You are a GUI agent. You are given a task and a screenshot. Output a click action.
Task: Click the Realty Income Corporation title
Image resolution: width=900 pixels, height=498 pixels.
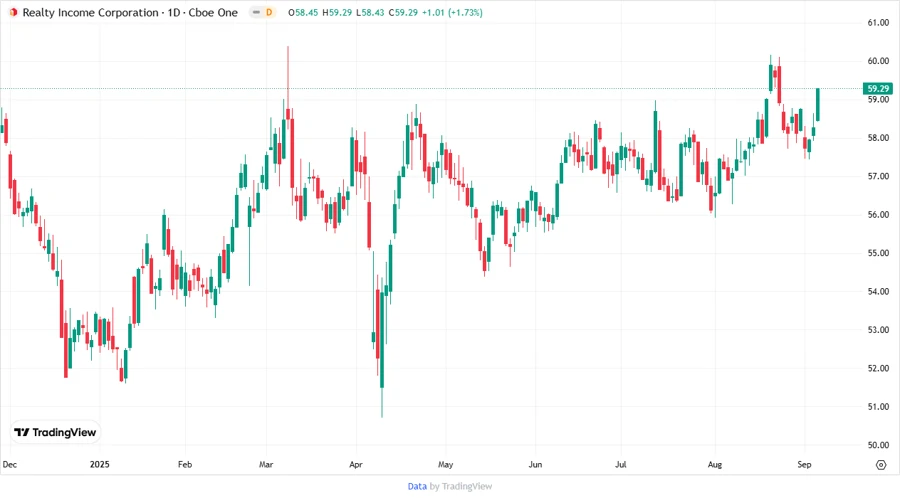[91, 13]
